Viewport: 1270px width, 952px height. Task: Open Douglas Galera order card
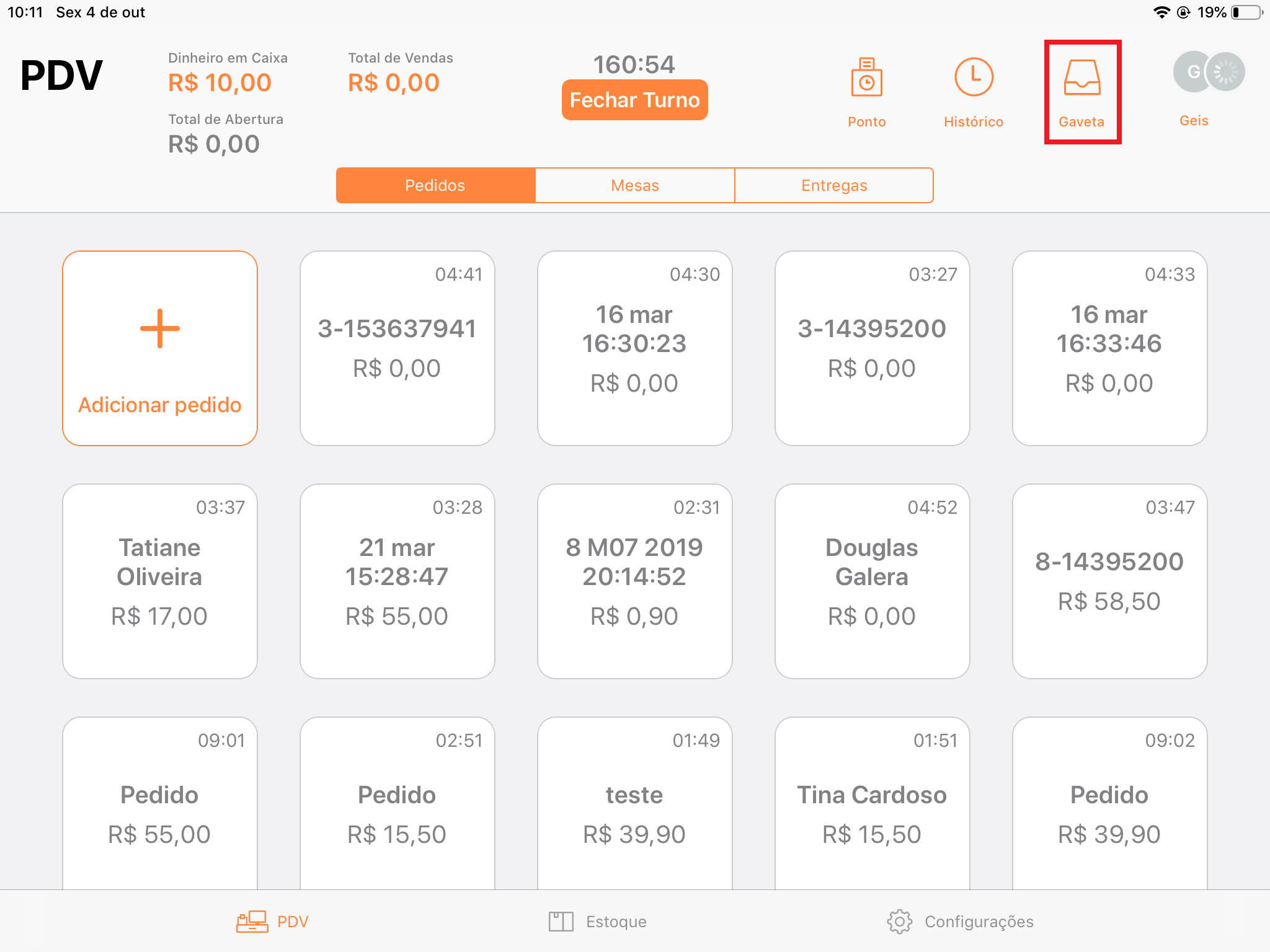coord(873,581)
